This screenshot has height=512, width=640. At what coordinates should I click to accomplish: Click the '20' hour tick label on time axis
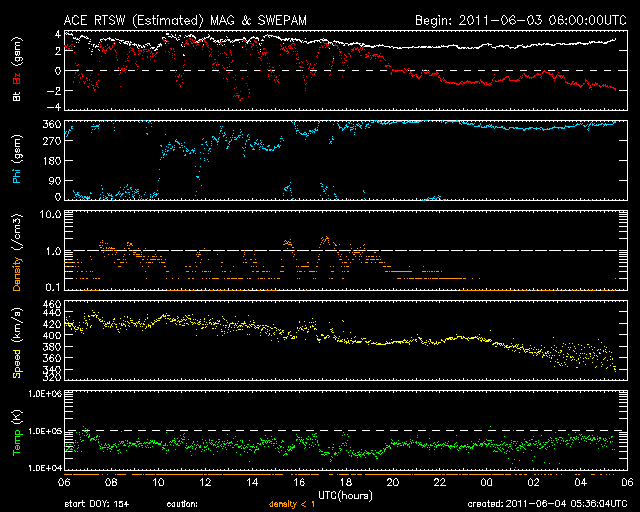[x=393, y=483]
